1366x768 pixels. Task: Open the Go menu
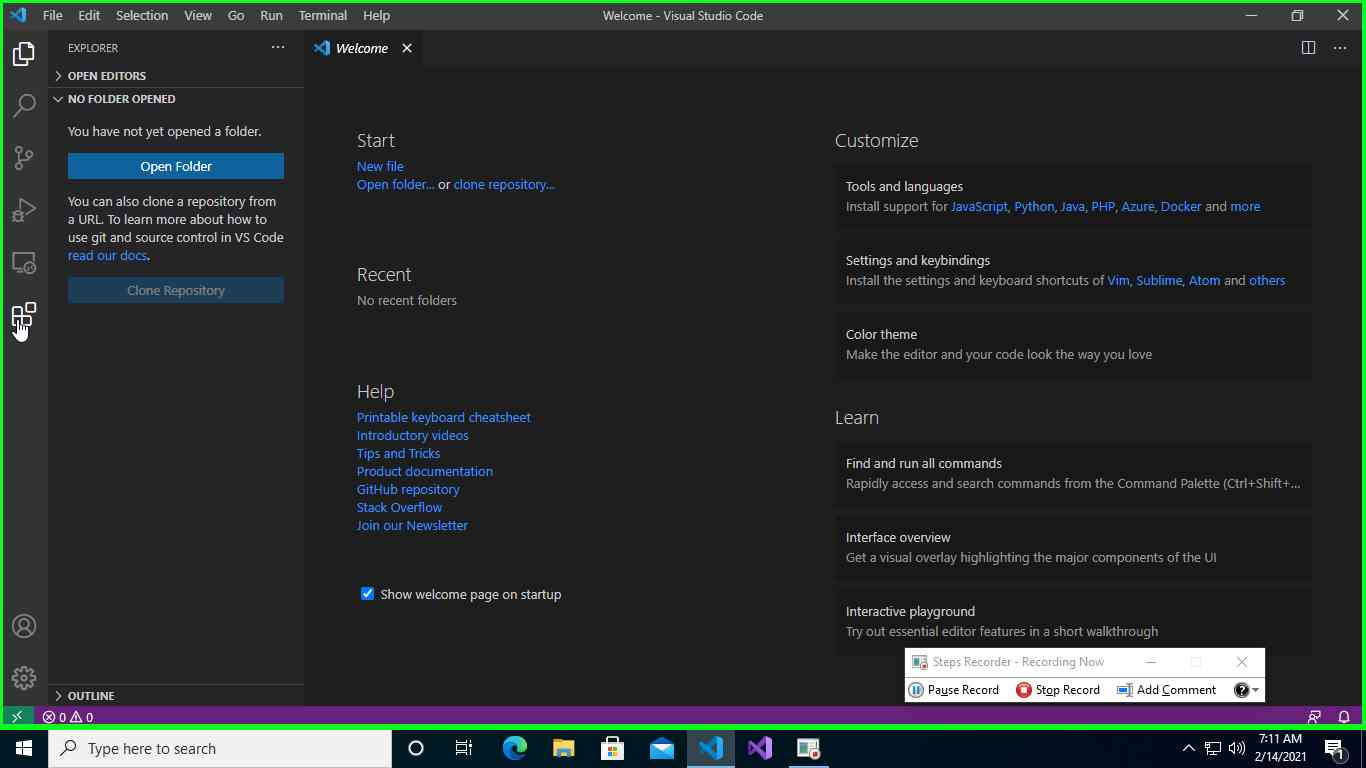pyautogui.click(x=236, y=15)
